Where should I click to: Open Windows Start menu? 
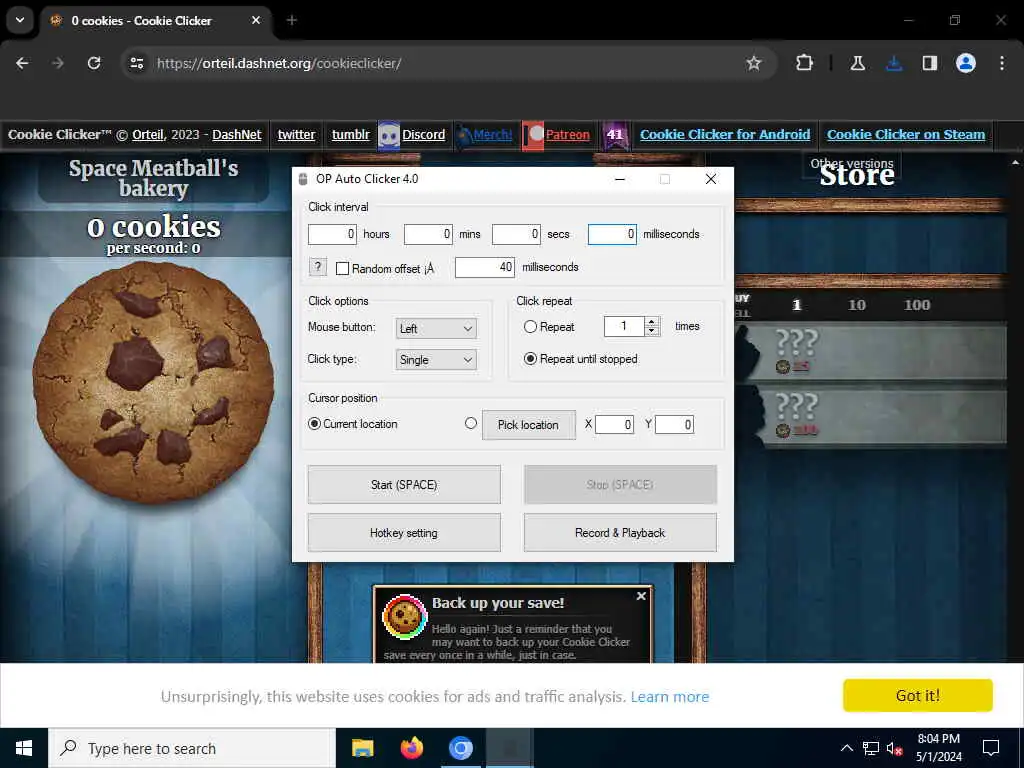point(24,748)
